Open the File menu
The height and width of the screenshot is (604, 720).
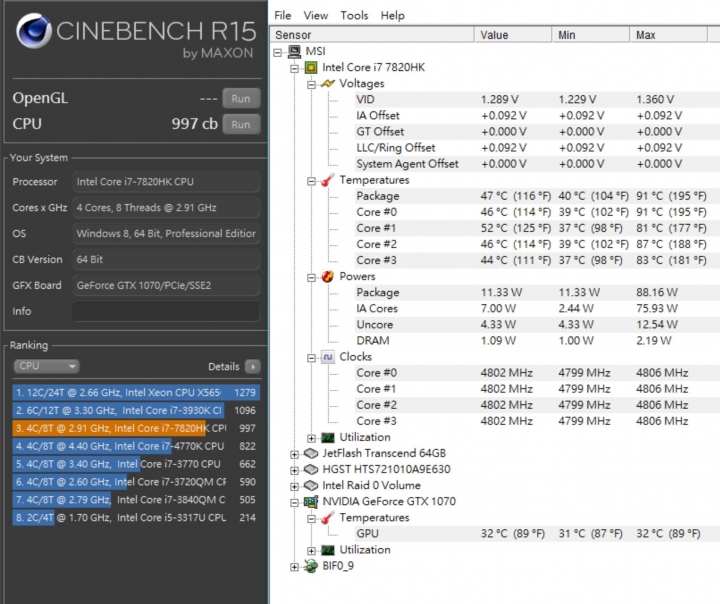point(282,16)
